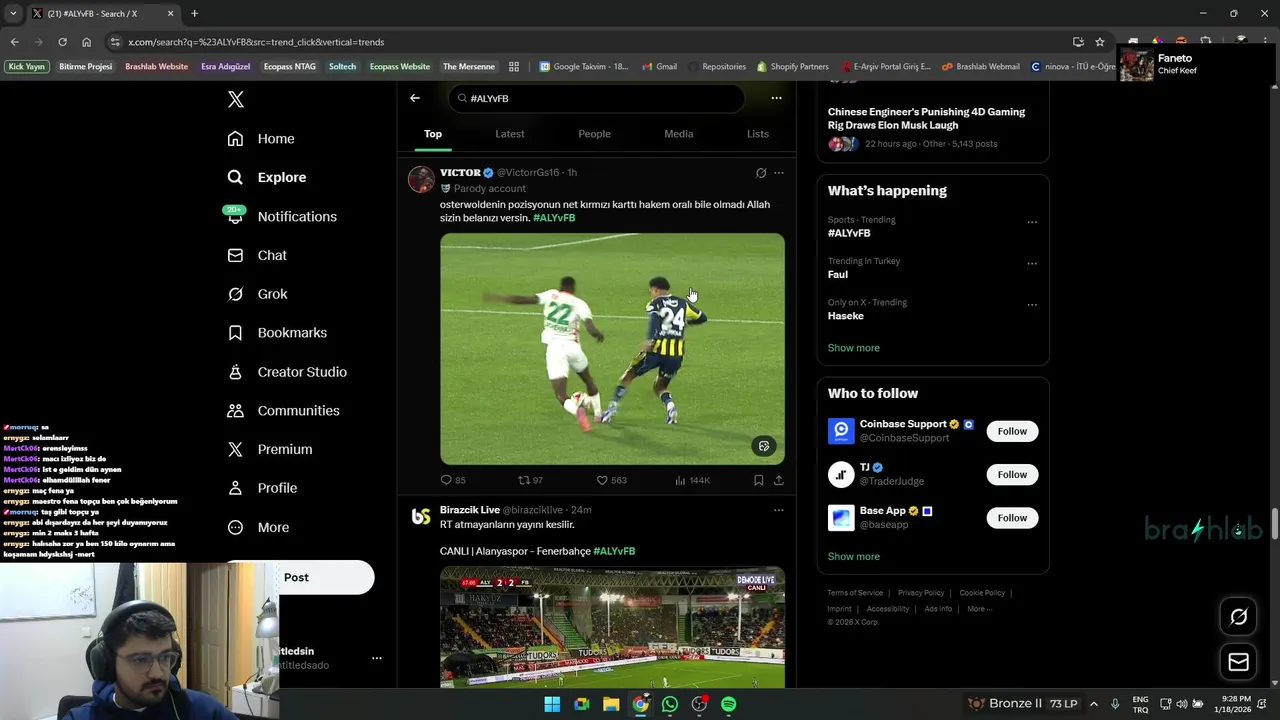Viewport: 1280px width, 720px height.
Task: Open Spotify from taskbar
Action: coord(729,704)
